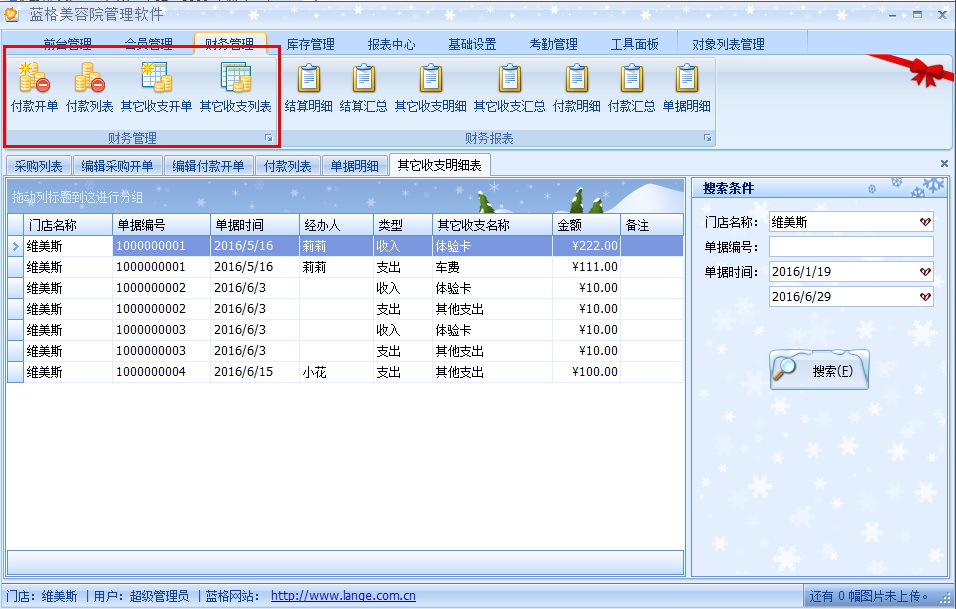Click the 单据编号 input field

point(851,247)
